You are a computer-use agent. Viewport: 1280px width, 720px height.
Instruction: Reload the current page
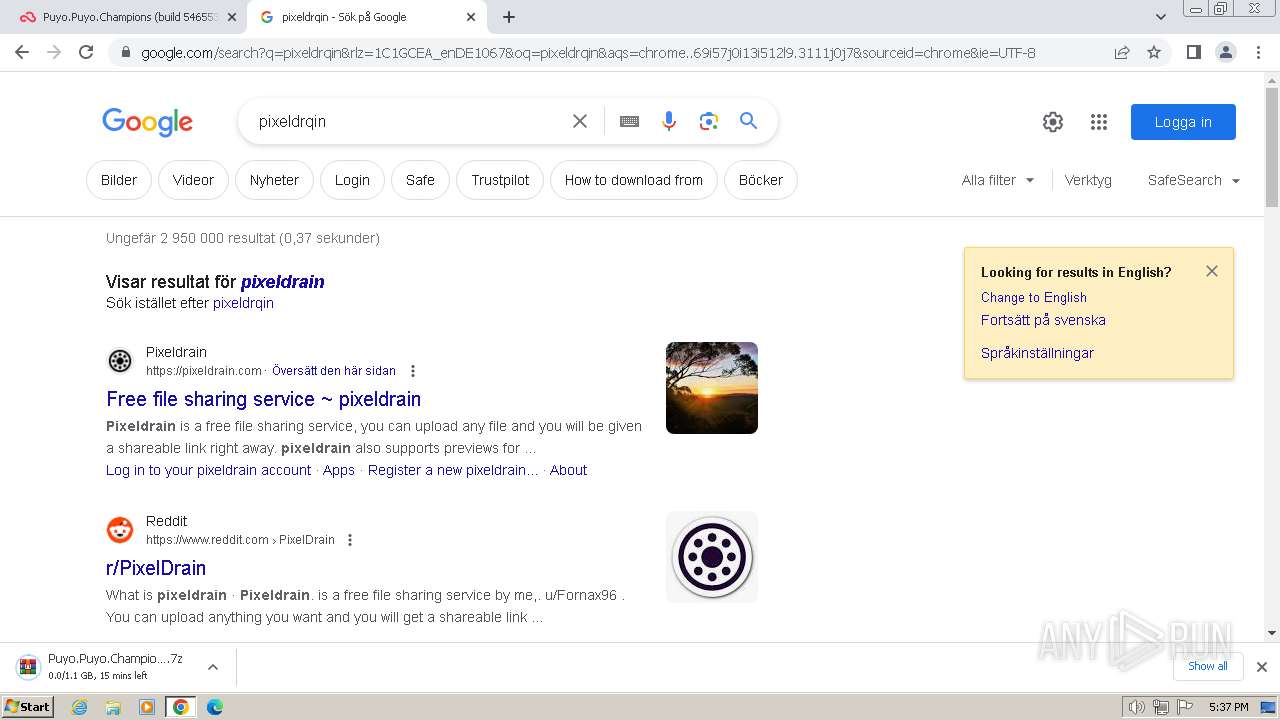coord(86,52)
